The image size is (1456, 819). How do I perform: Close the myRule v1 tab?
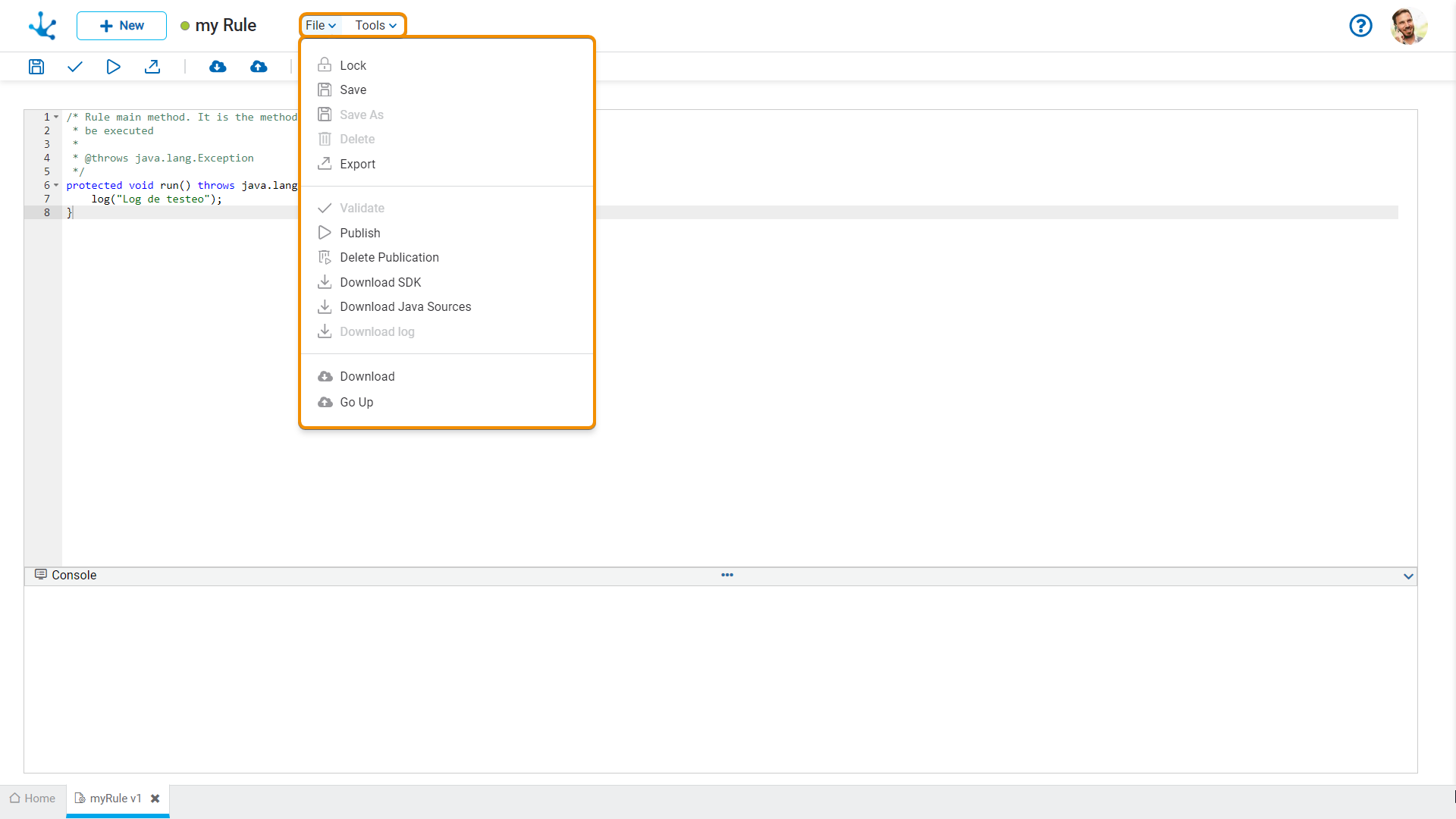pos(155,799)
